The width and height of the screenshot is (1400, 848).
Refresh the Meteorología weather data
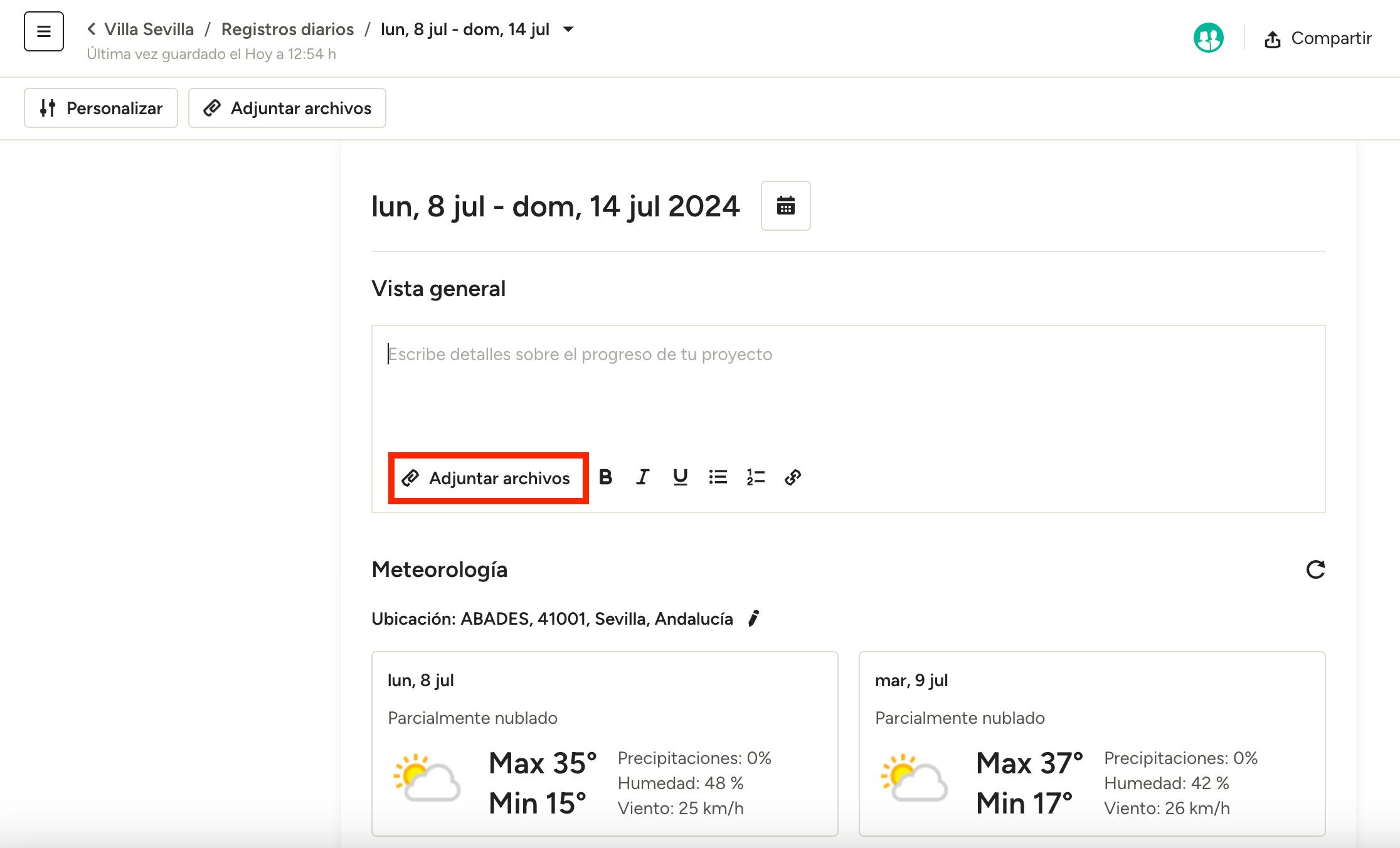pos(1315,570)
